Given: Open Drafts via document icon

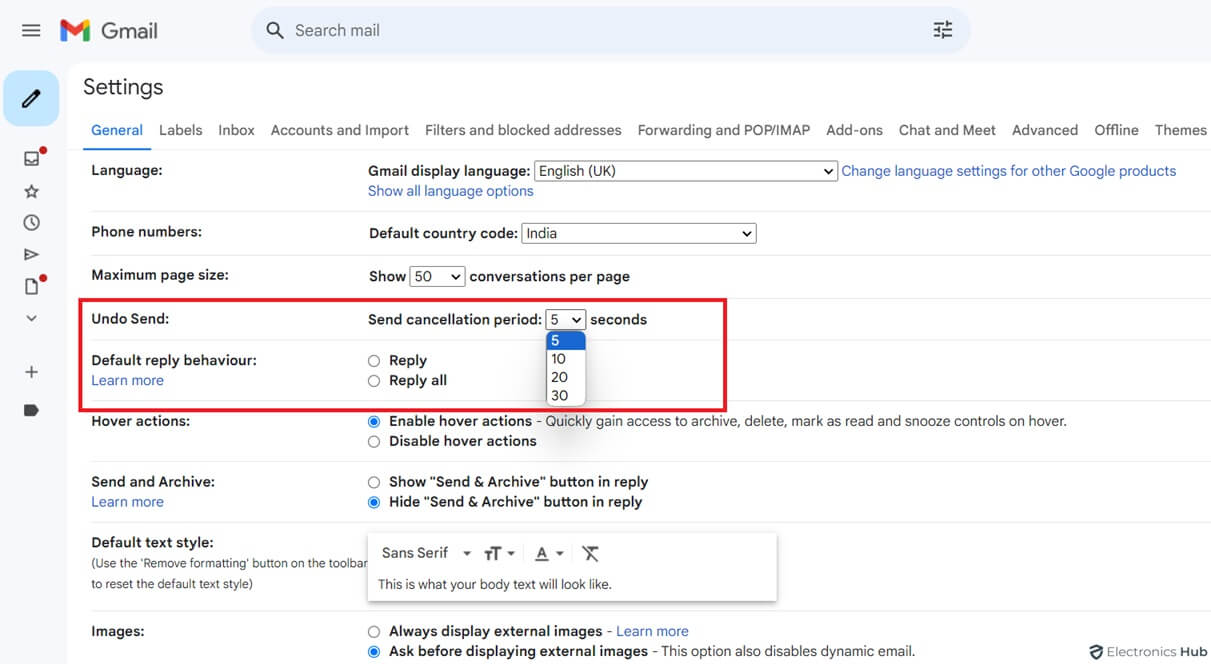Looking at the screenshot, I should pos(31,287).
